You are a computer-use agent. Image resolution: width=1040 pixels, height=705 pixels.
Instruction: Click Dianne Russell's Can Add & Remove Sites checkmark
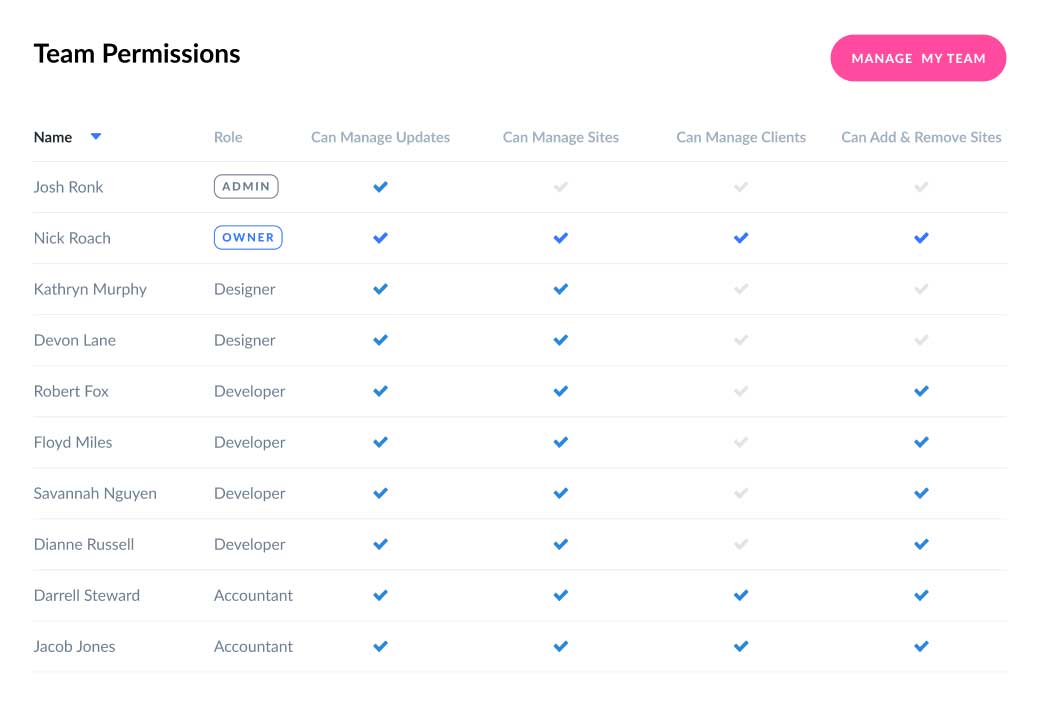[921, 544]
